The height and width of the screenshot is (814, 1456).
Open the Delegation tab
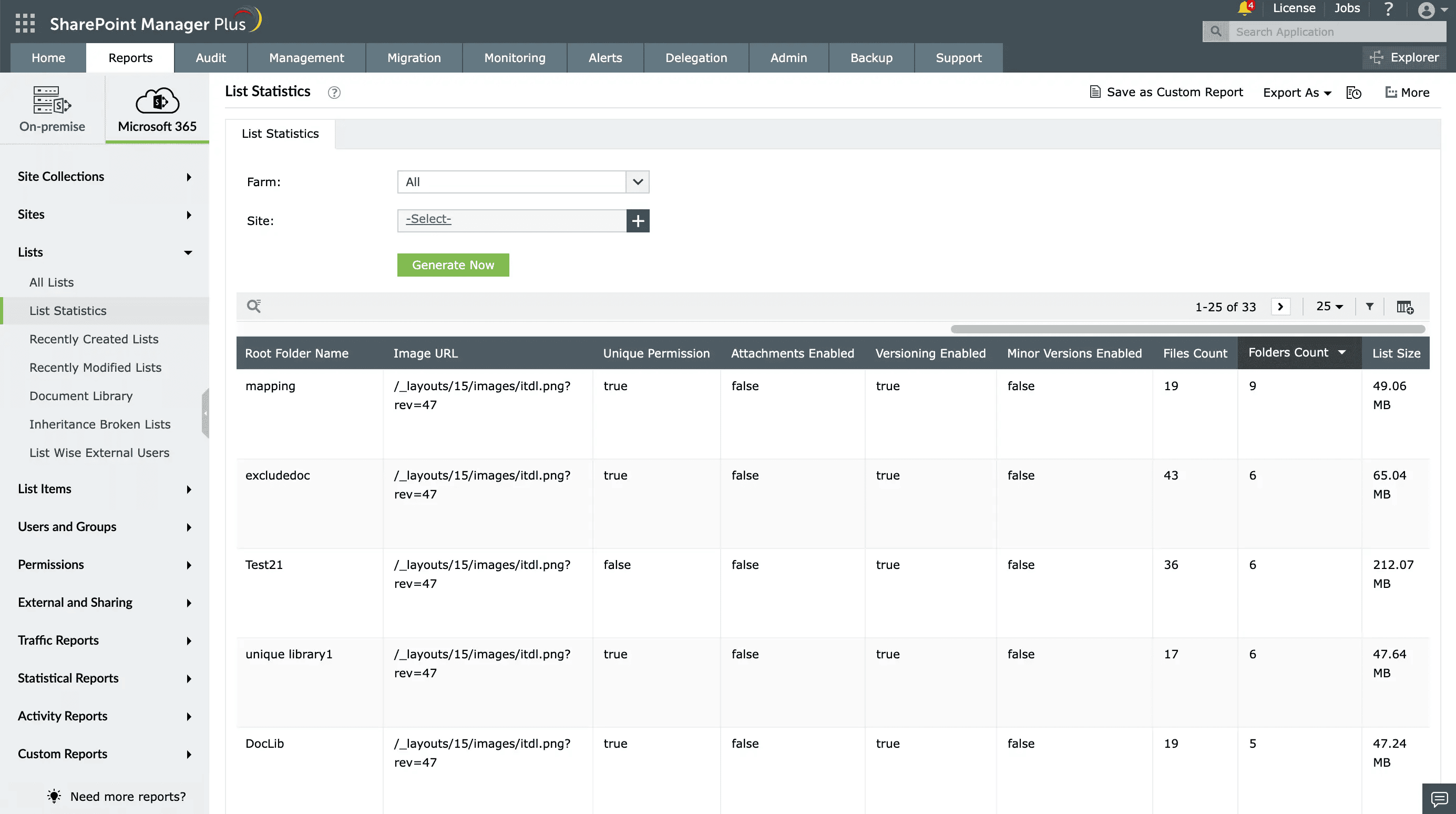click(696, 58)
